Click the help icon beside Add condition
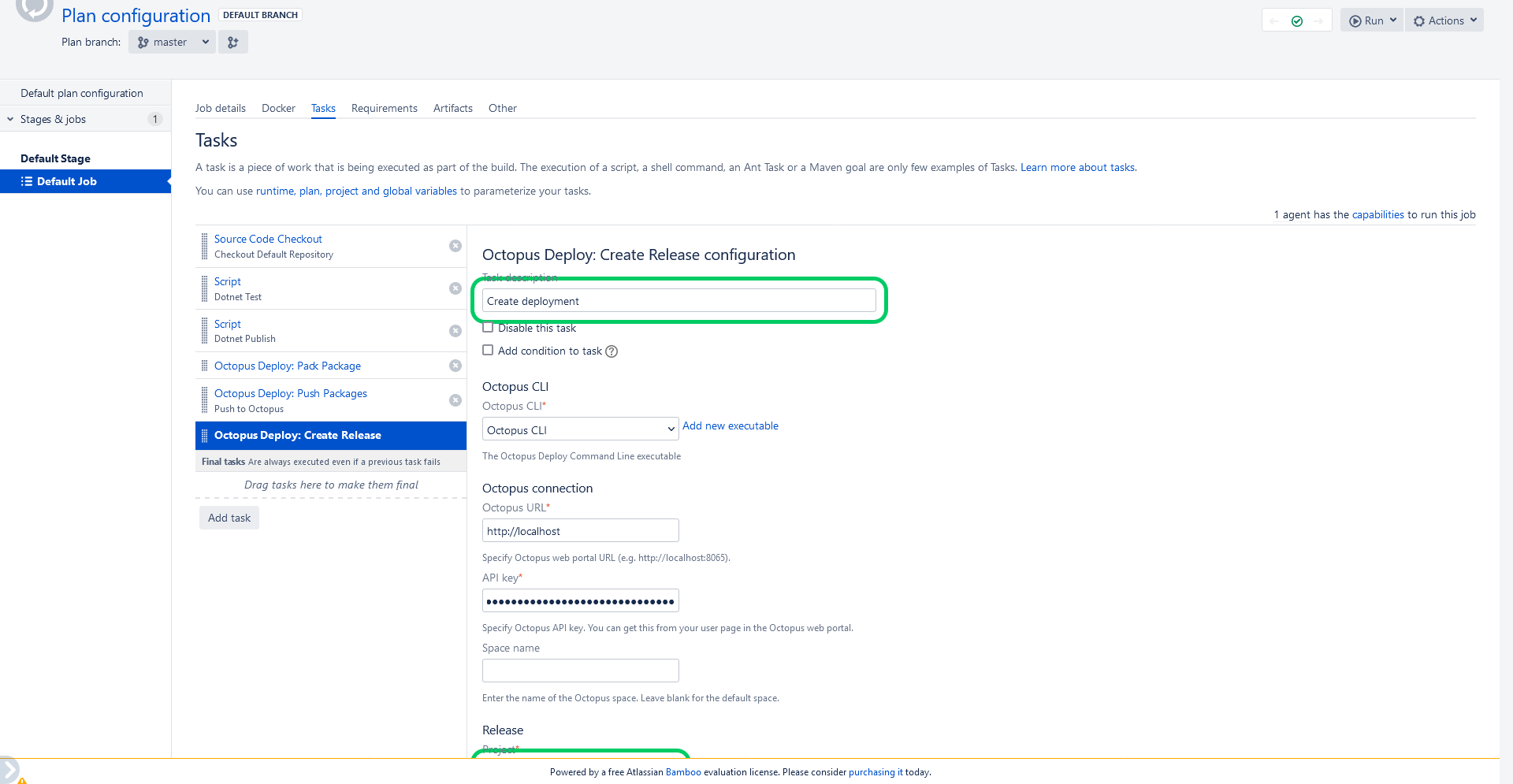This screenshot has height=784, width=1513. point(612,351)
